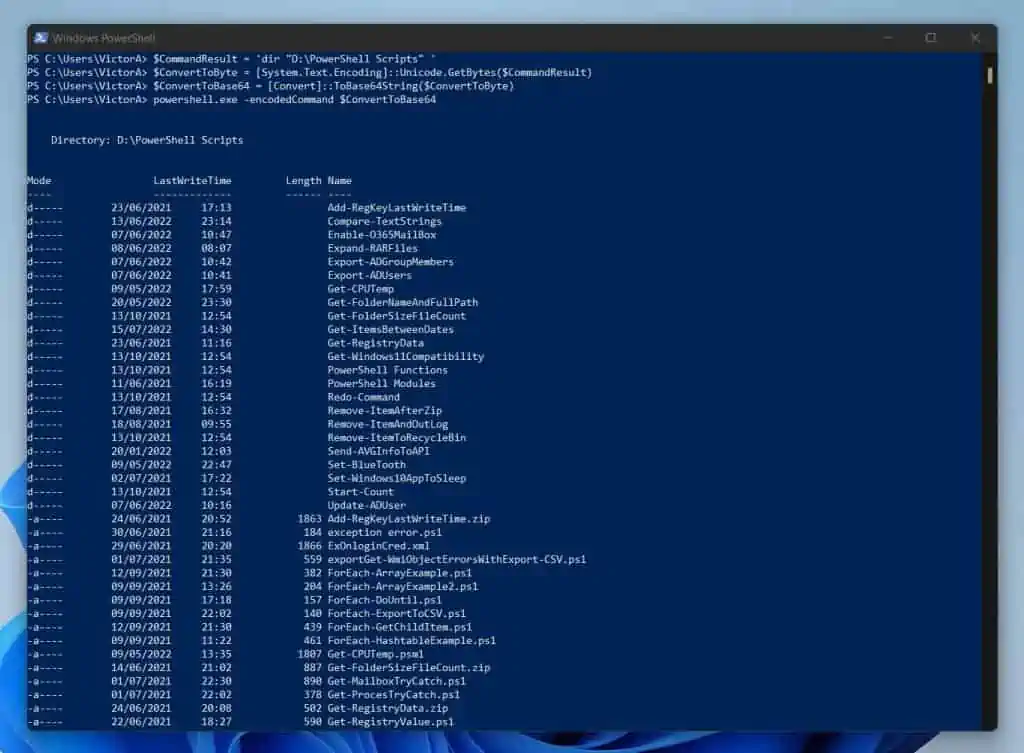1024x753 pixels.
Task: Select the Compare-TextStrings folder name
Action: point(385,221)
